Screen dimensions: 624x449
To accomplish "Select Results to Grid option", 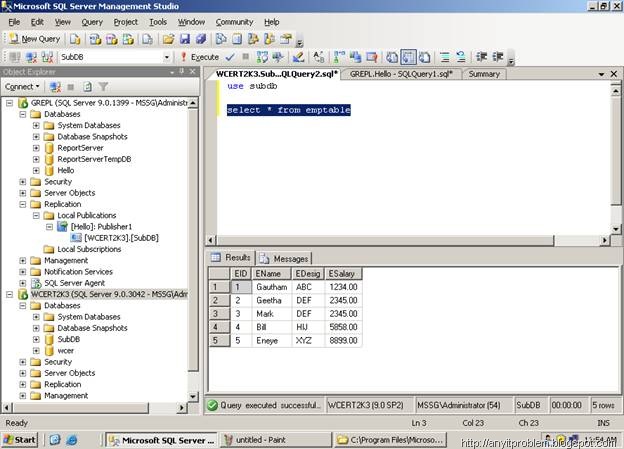I will click(408, 57).
